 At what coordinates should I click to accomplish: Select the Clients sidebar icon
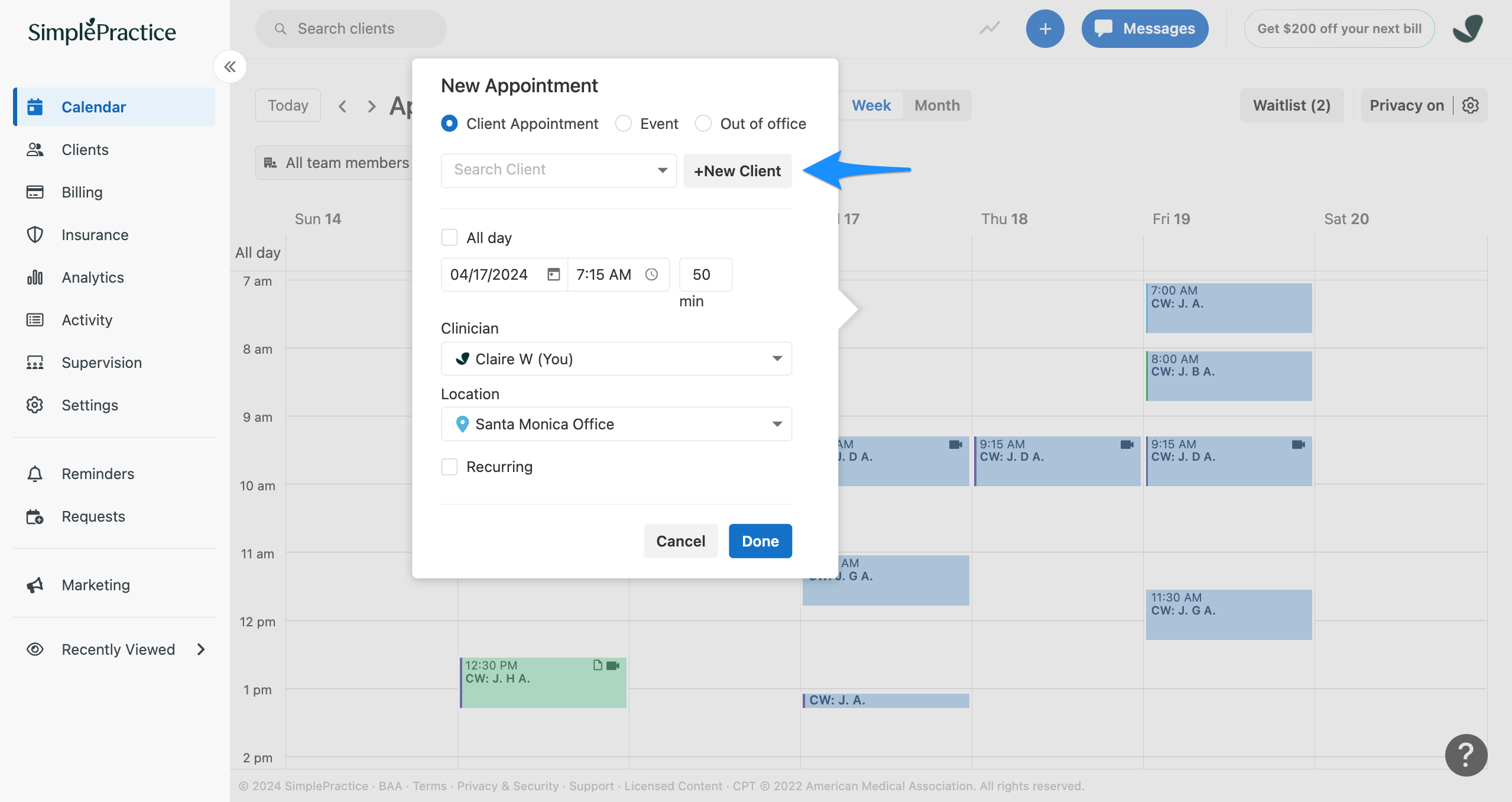pyautogui.click(x=85, y=149)
